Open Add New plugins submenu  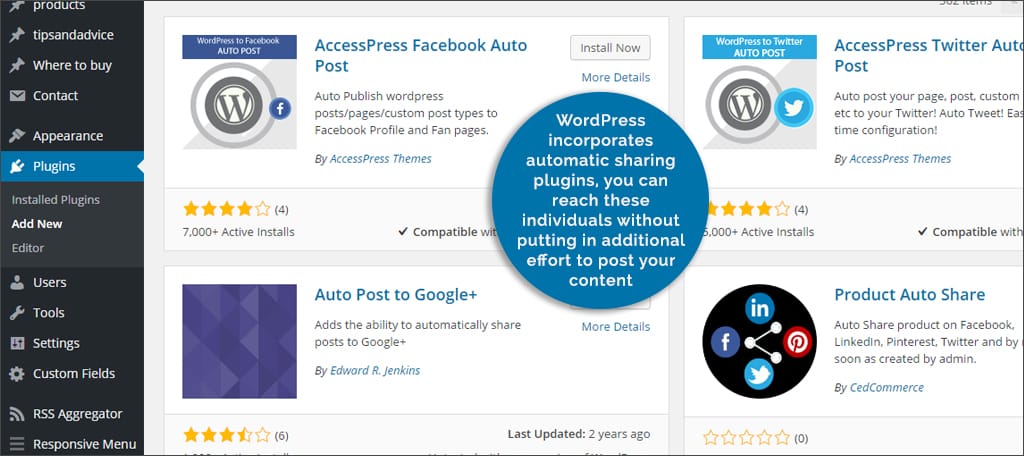pos(37,224)
